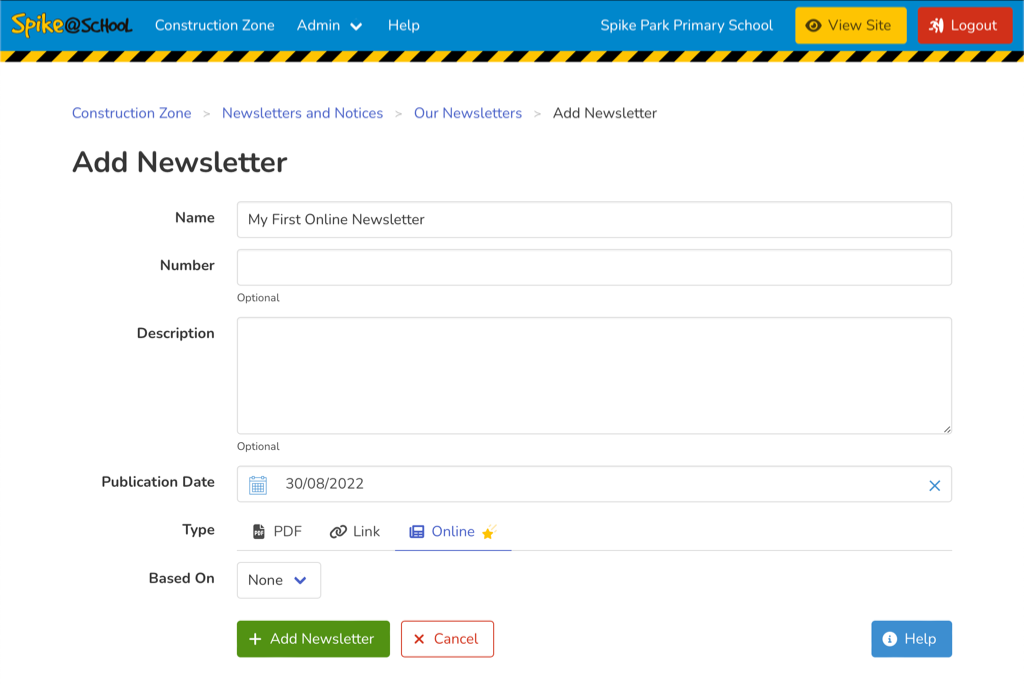Image resolution: width=1024 pixels, height=684 pixels.
Task: Open the Help menu in the top bar
Action: pyautogui.click(x=403, y=25)
